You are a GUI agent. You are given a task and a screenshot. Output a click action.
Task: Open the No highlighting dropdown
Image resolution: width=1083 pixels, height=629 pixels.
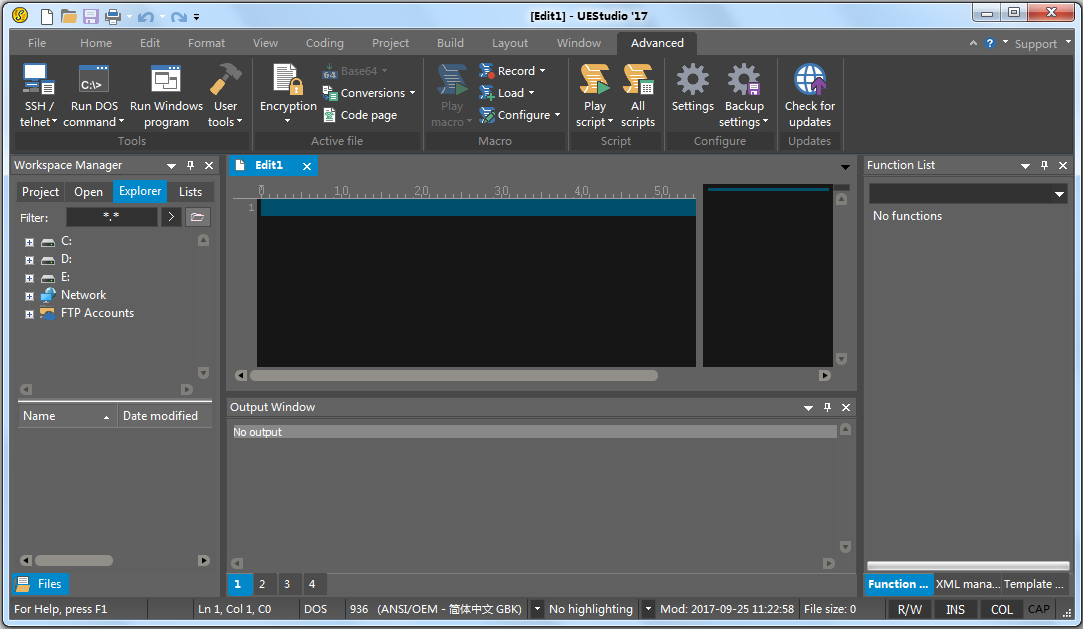[591, 608]
